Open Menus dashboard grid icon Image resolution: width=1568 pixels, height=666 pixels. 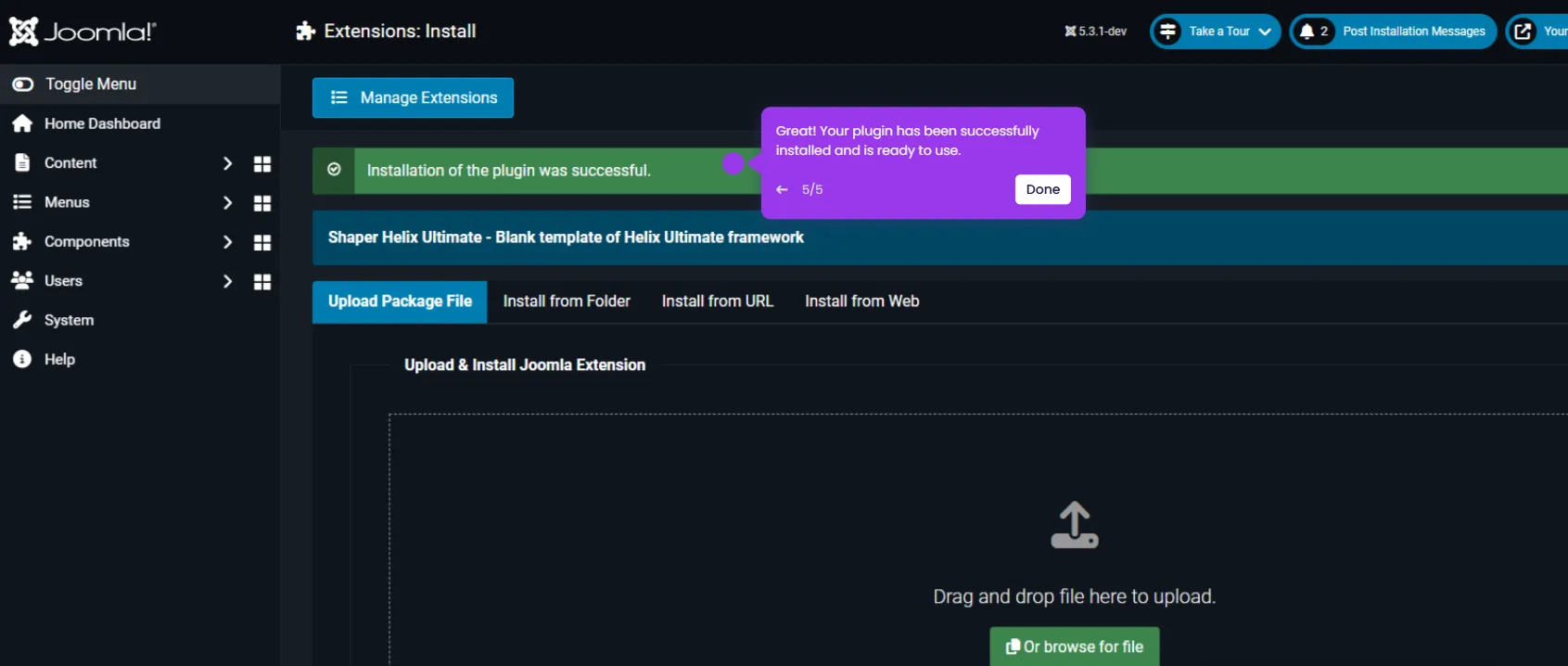262,203
